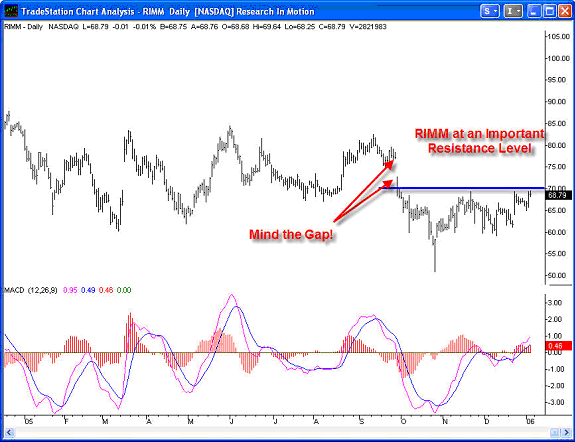Screen dimensions: 575x442
Task: Click the 'MACD (12,26,9)' indicator label
Action: [x=31, y=290]
